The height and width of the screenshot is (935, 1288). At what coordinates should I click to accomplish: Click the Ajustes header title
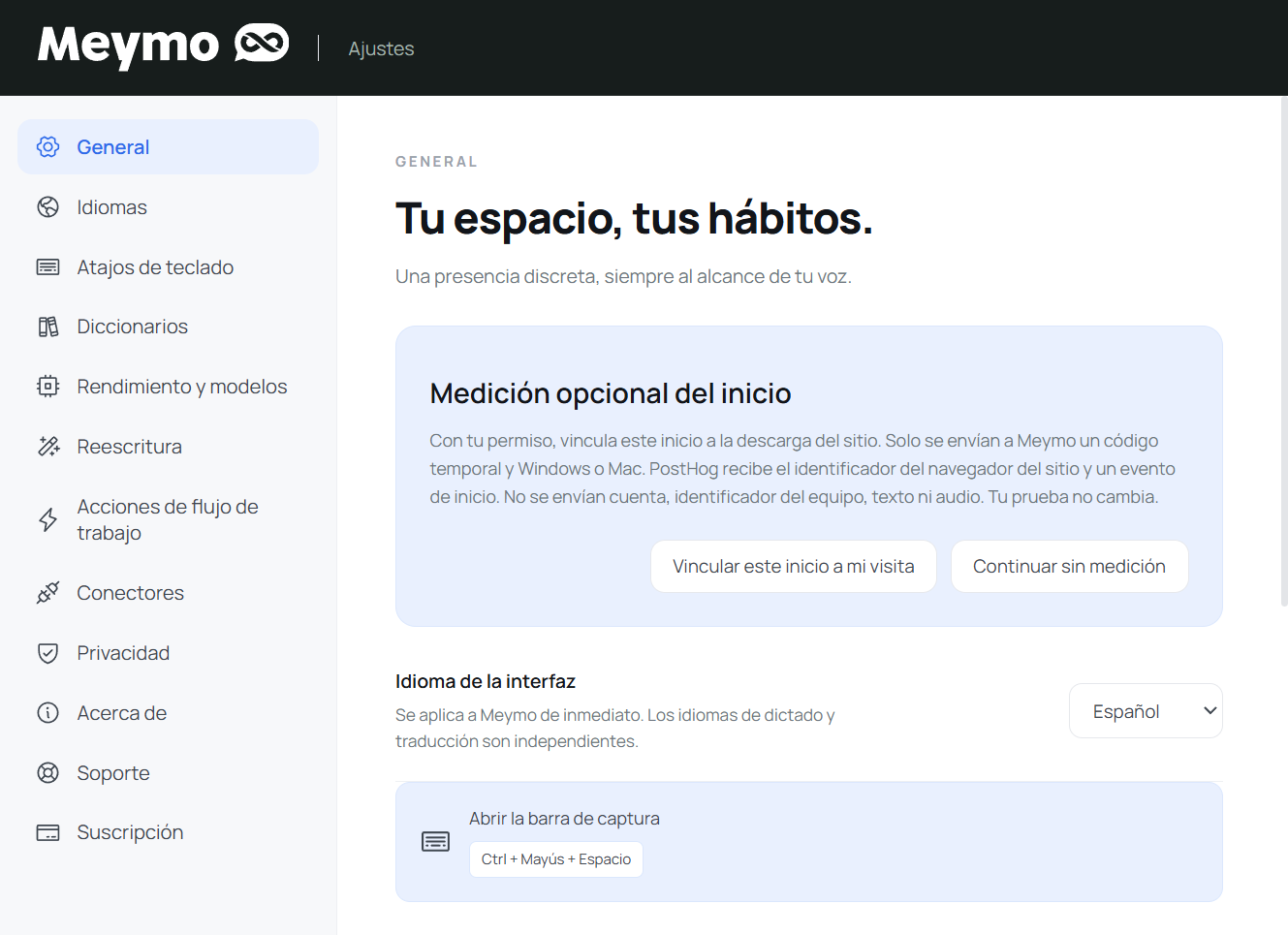pos(381,48)
